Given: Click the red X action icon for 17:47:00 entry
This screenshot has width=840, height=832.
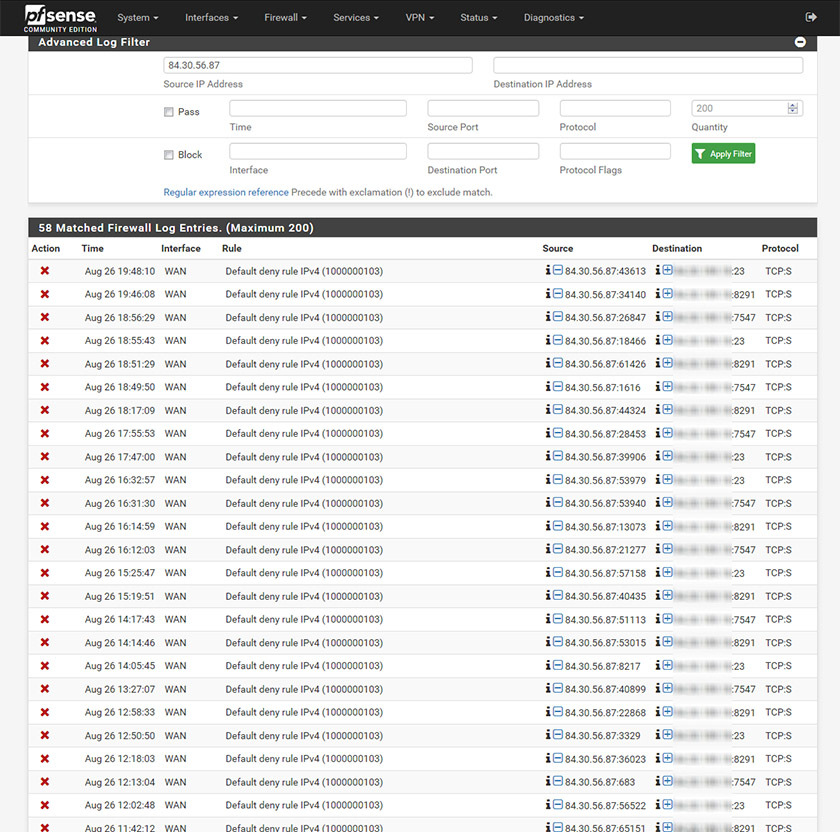Looking at the screenshot, I should (x=45, y=456).
